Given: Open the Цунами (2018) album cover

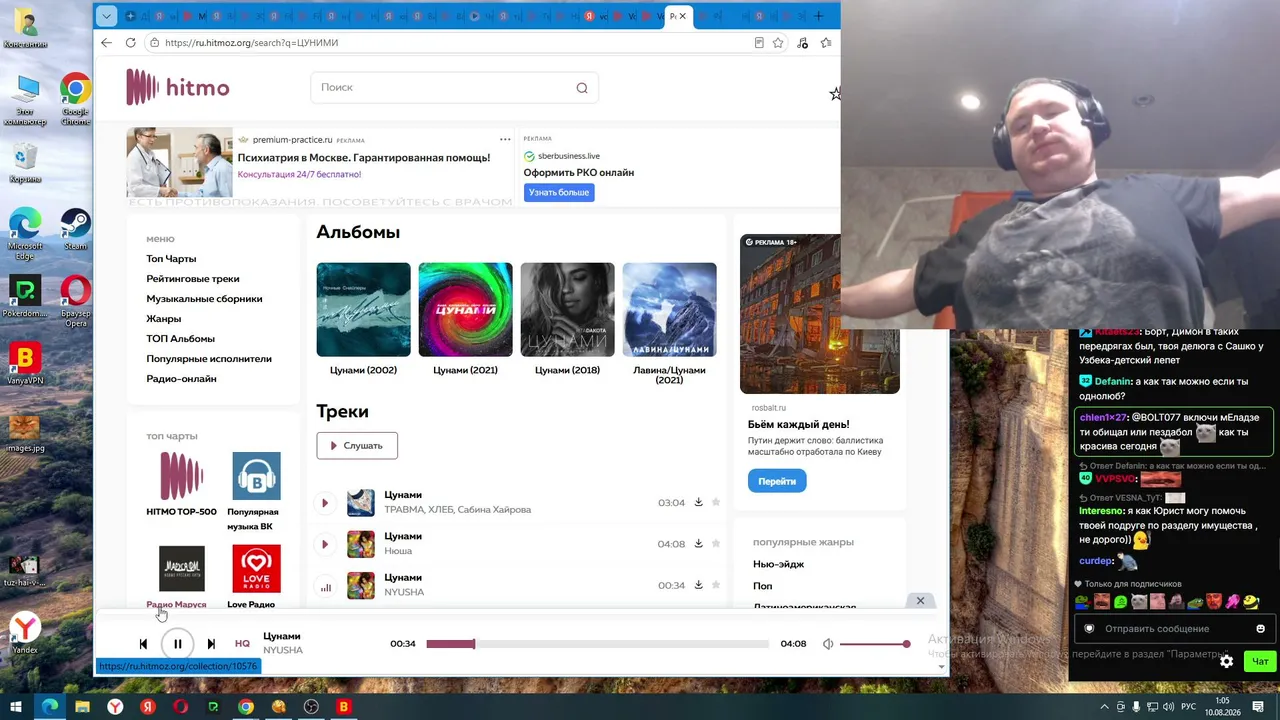Looking at the screenshot, I should 567,310.
